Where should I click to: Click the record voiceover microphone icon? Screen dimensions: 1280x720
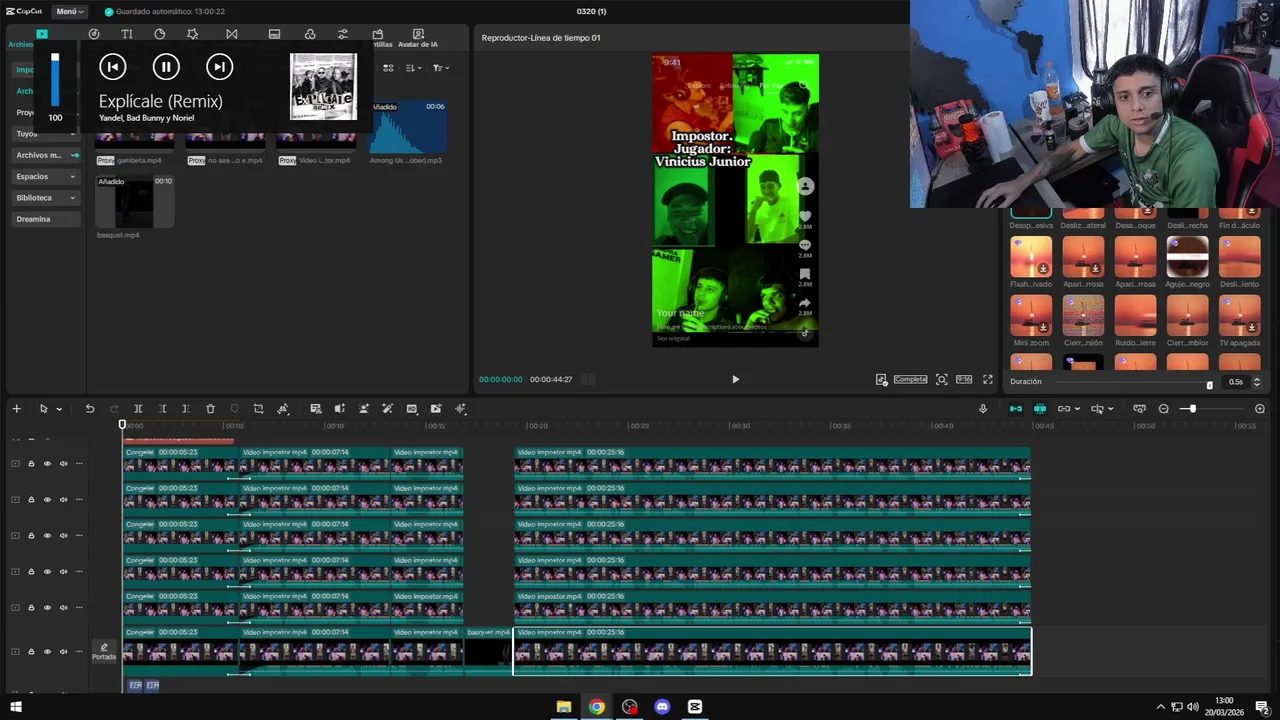pos(983,409)
